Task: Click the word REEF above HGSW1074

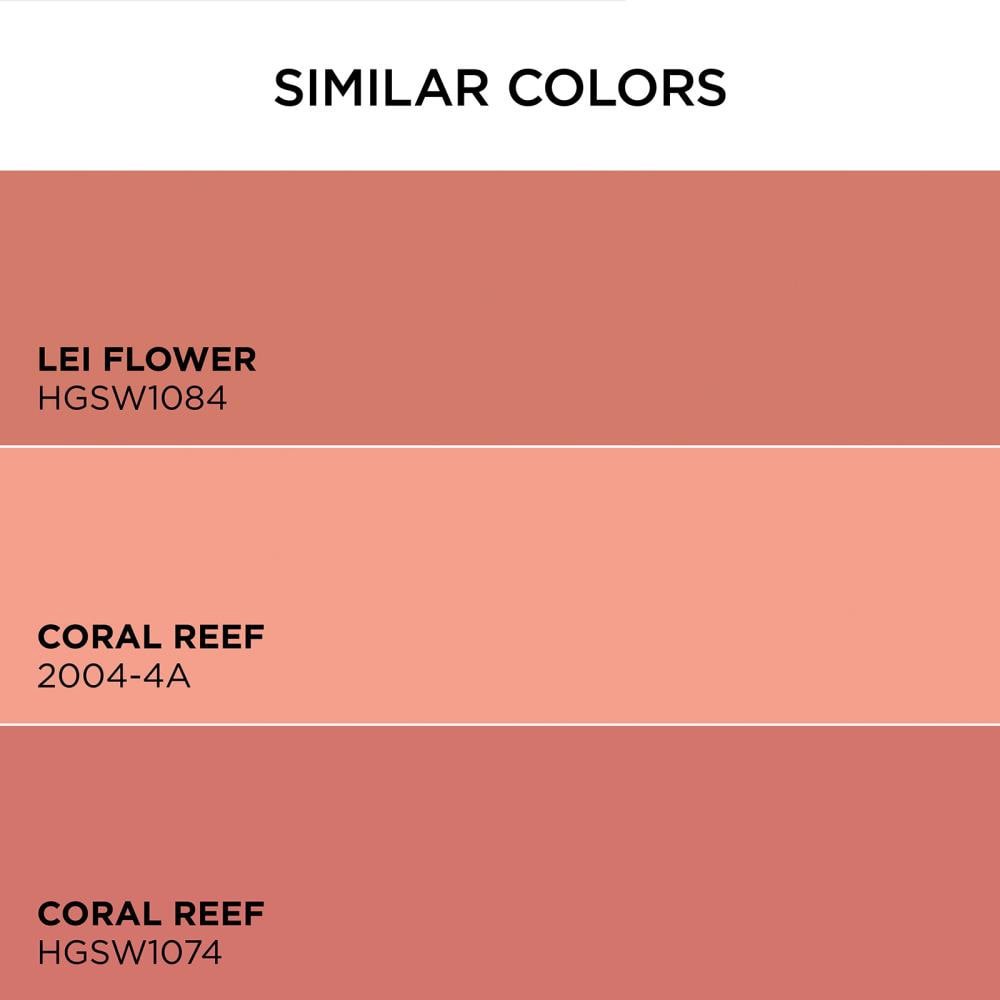Action: point(219,913)
